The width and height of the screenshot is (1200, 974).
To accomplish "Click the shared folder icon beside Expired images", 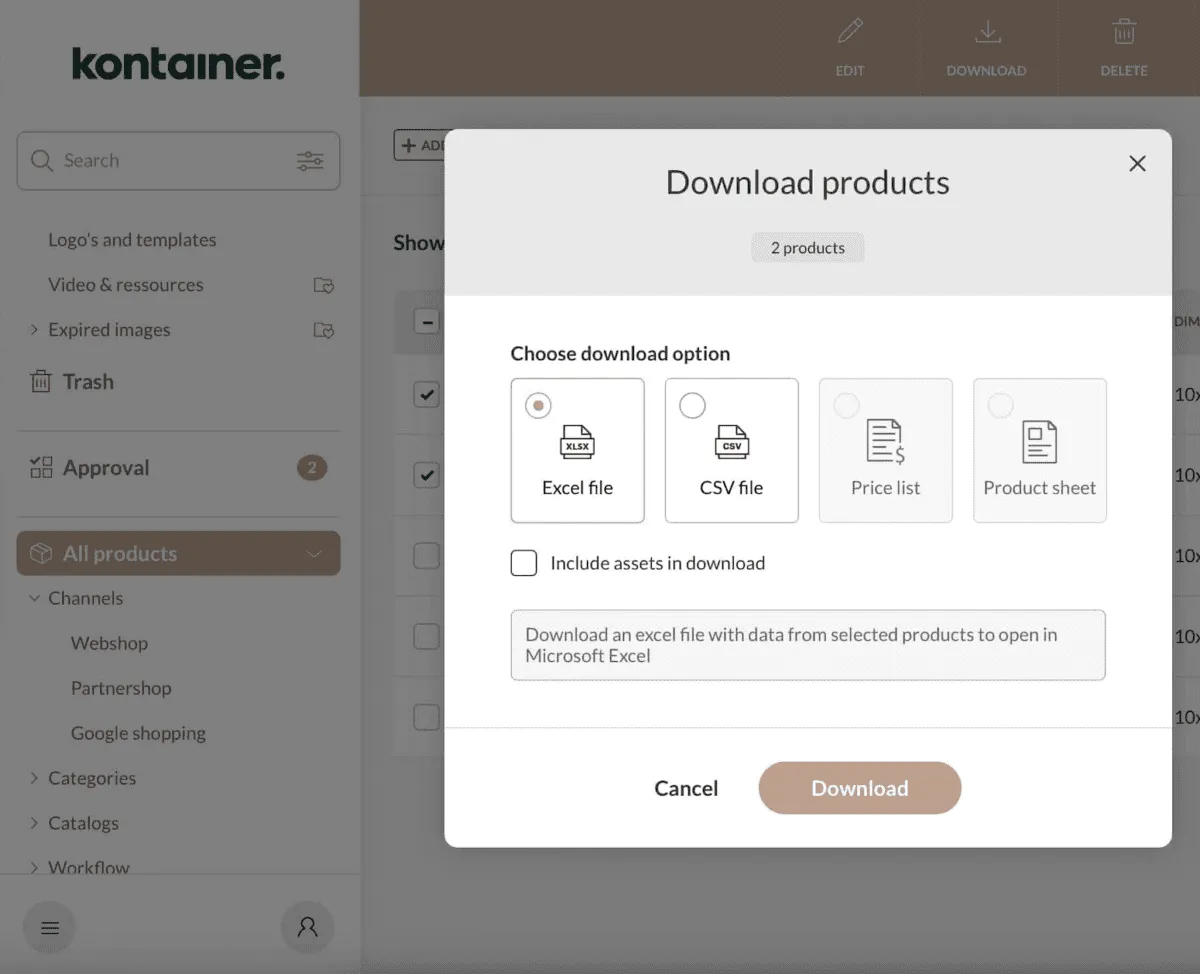I will pyautogui.click(x=323, y=330).
